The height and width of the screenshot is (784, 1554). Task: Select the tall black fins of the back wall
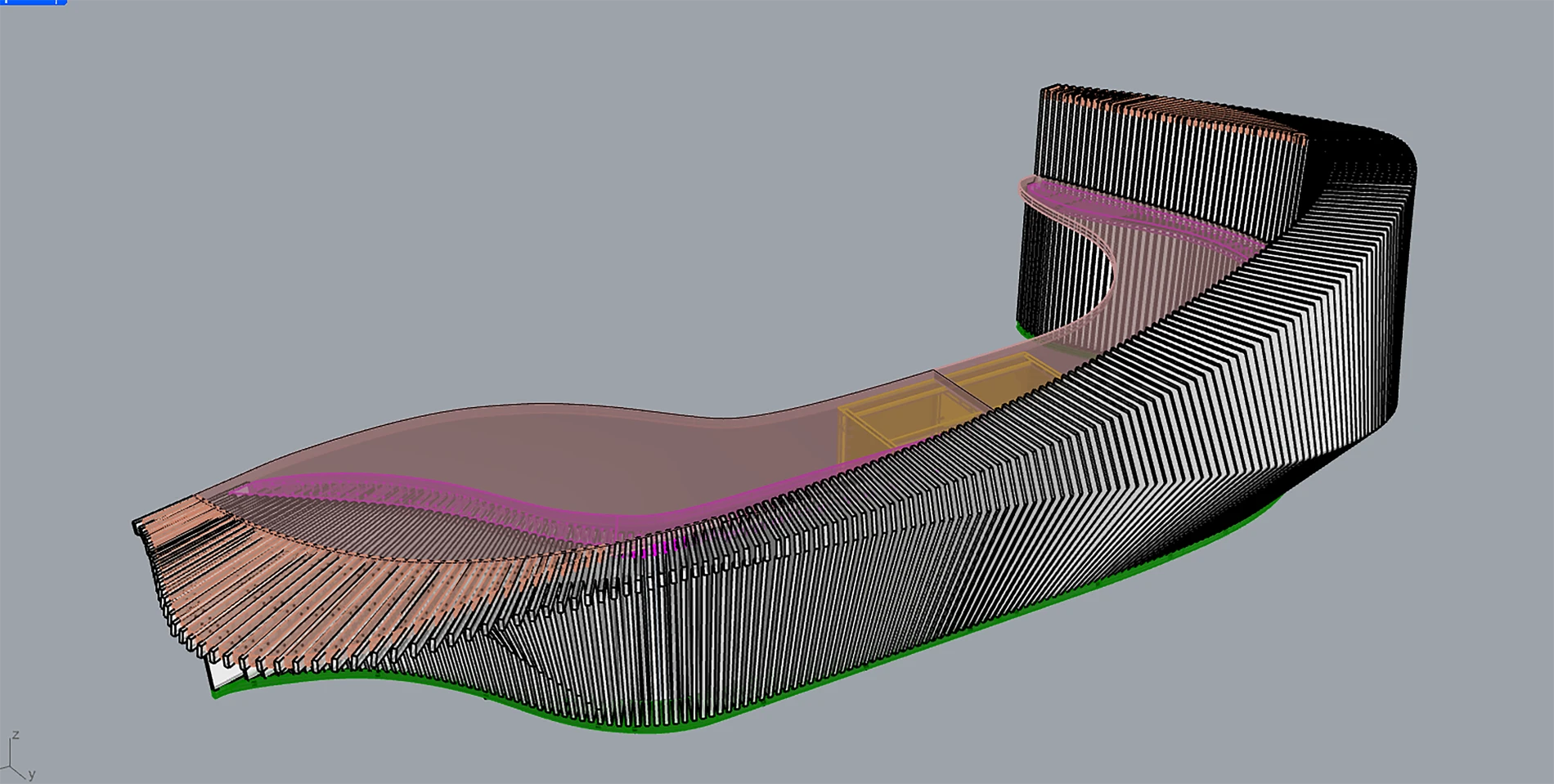[1161, 164]
